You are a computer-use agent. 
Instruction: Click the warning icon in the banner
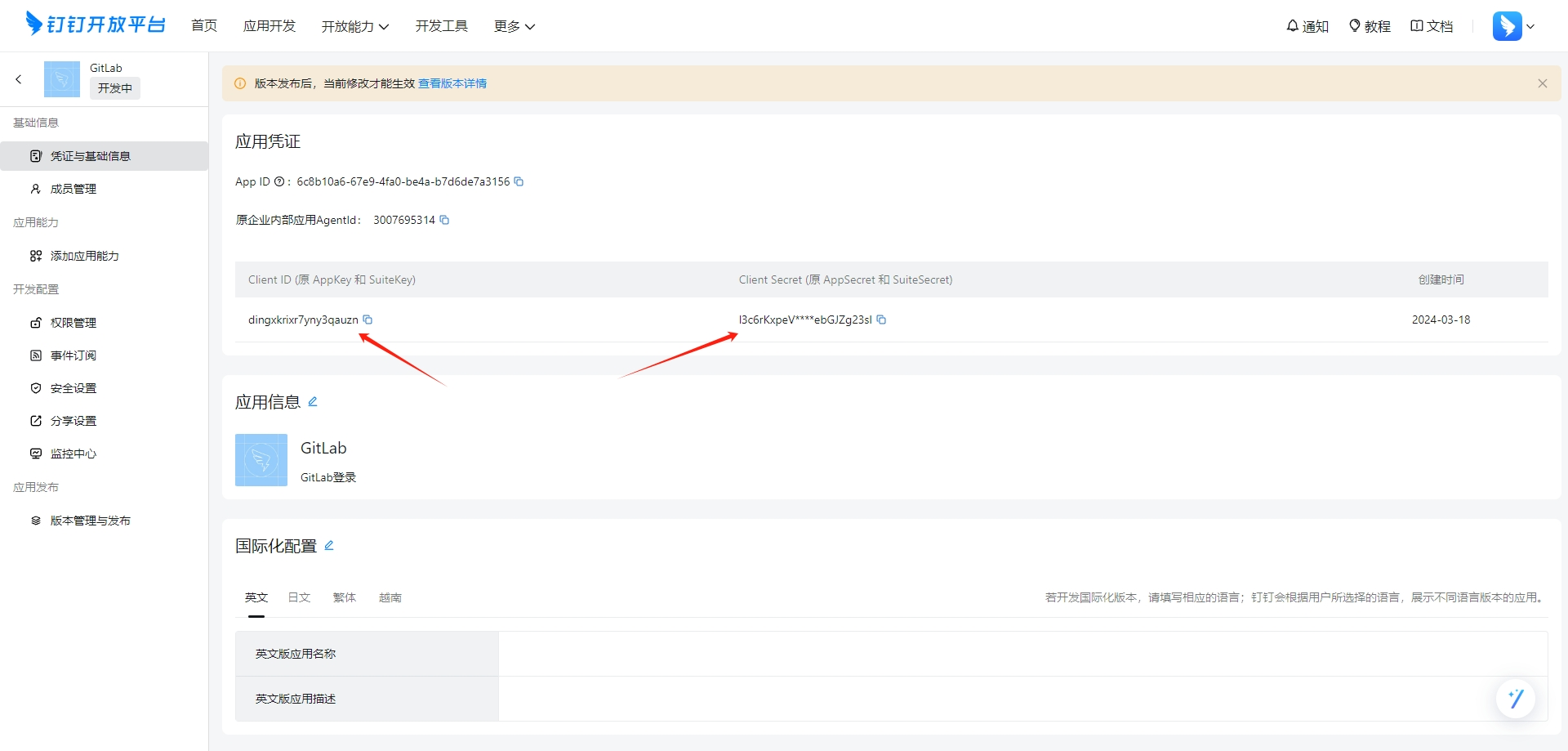tap(240, 83)
